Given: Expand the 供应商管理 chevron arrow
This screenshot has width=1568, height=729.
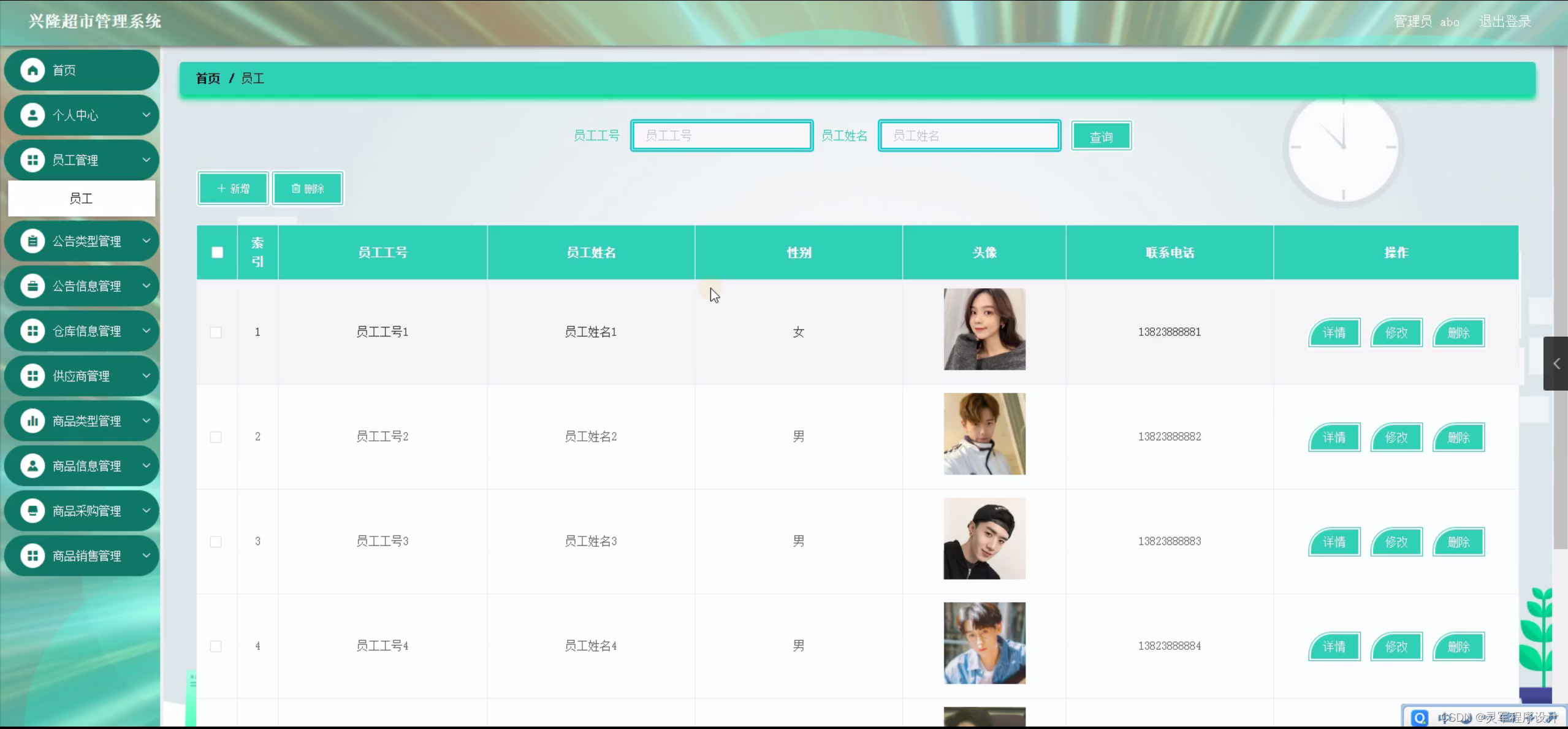Looking at the screenshot, I should click(147, 376).
